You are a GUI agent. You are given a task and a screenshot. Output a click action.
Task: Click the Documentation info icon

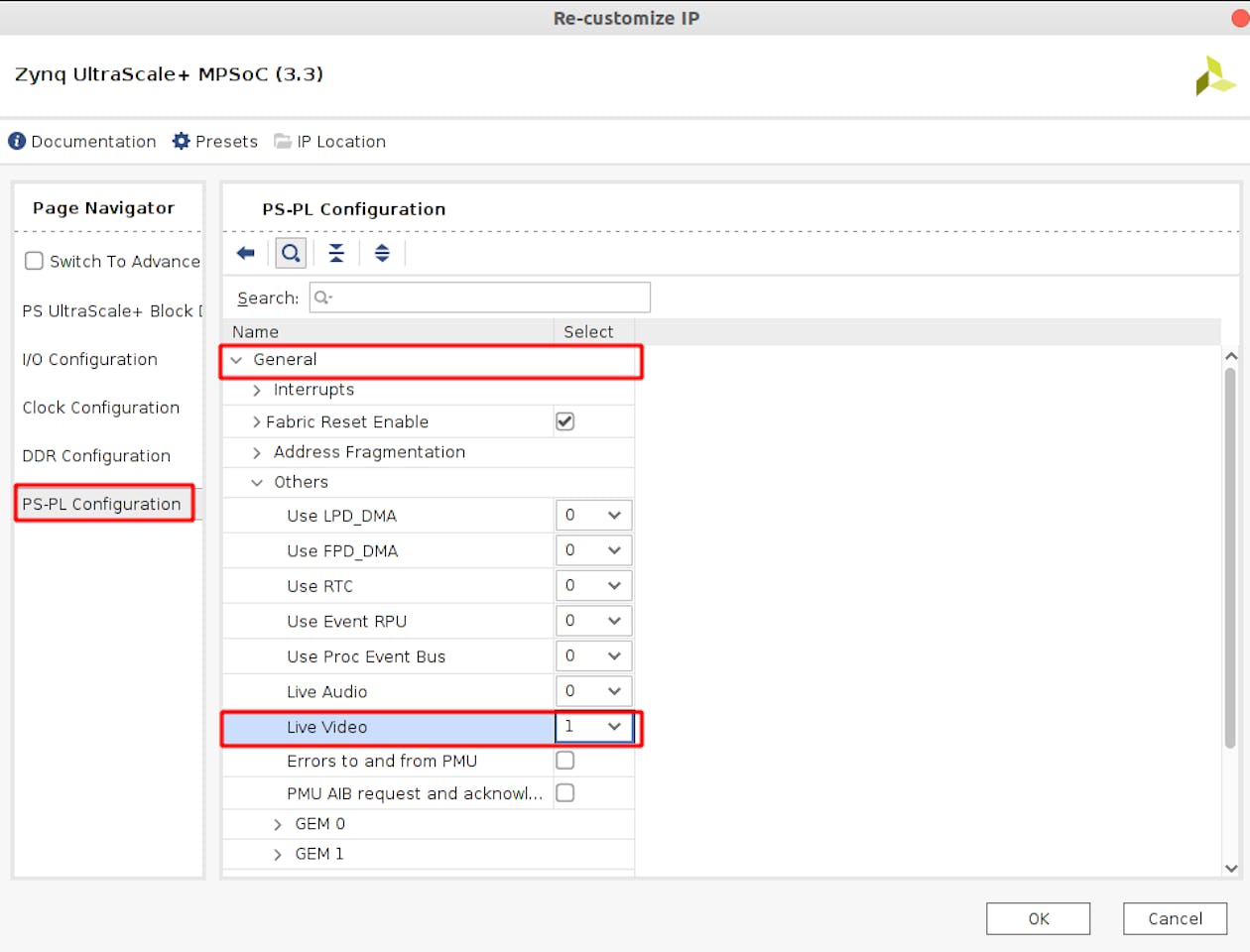17,141
